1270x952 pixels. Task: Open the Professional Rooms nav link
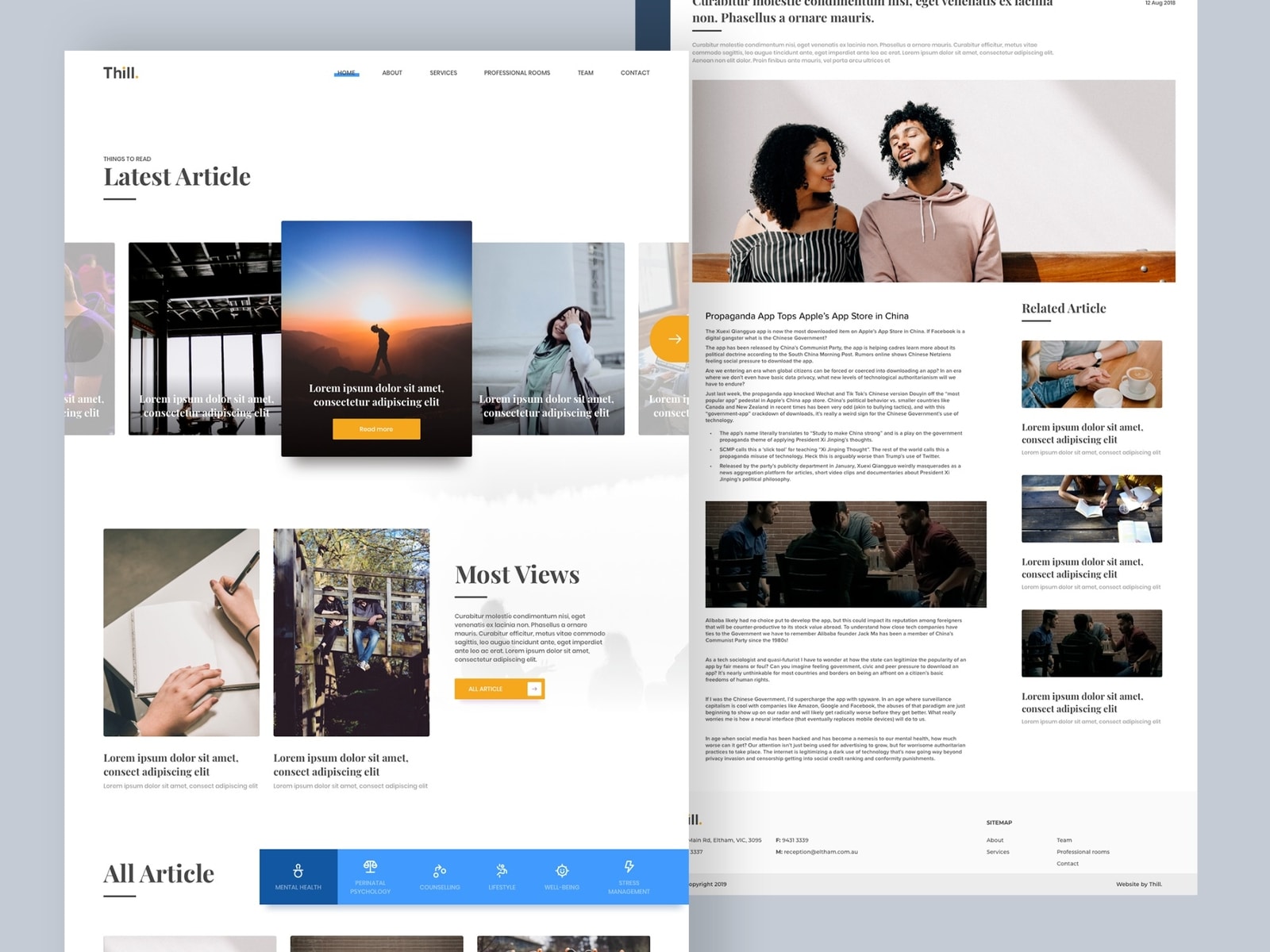(x=517, y=73)
